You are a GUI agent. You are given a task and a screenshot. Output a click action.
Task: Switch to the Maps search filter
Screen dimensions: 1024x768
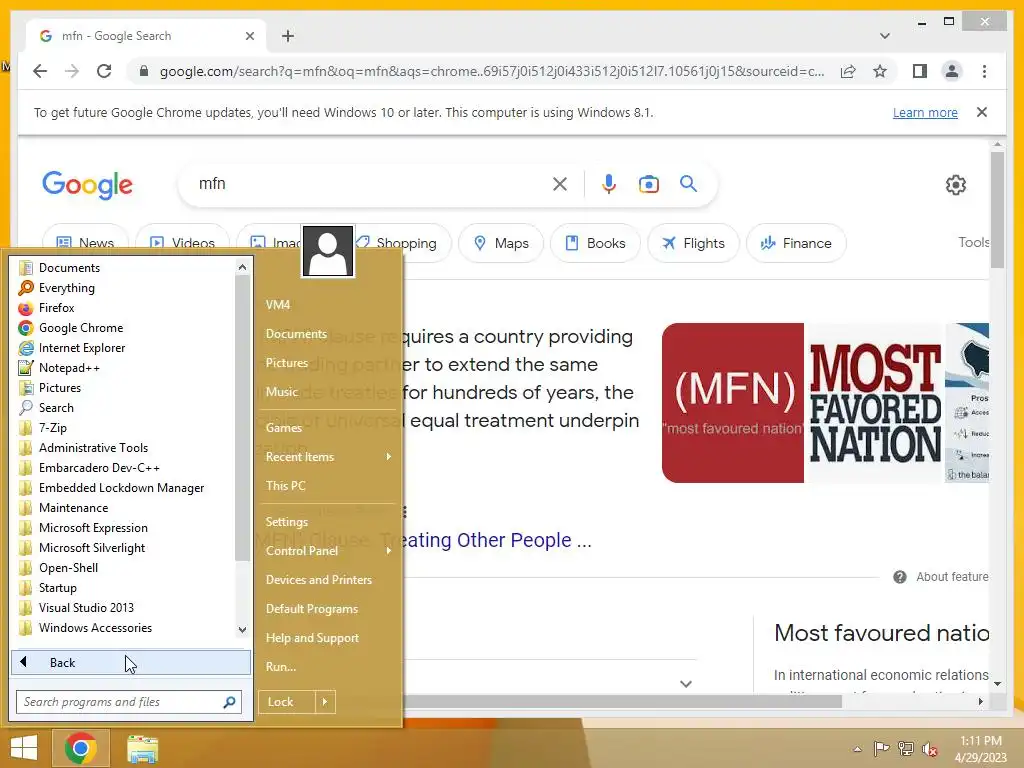click(x=501, y=243)
